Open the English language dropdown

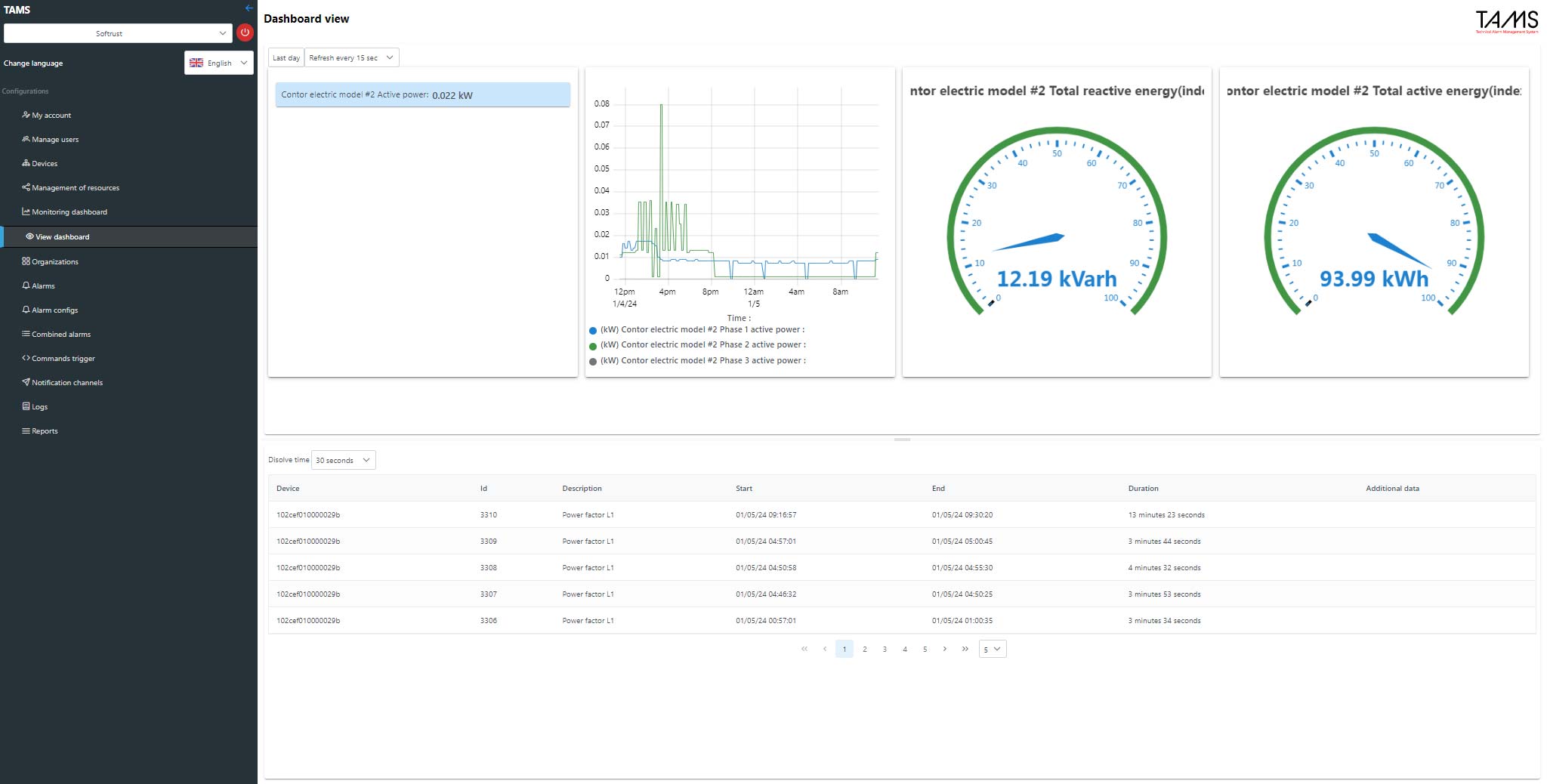[219, 63]
